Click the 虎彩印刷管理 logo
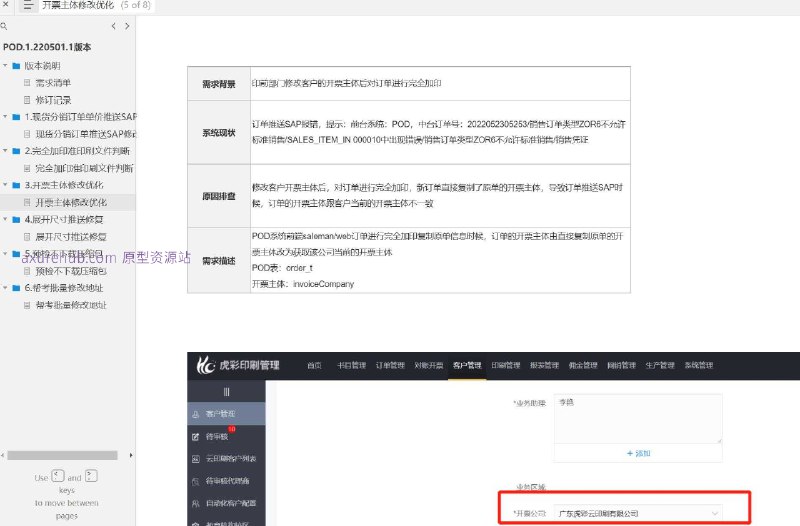 tap(238, 365)
